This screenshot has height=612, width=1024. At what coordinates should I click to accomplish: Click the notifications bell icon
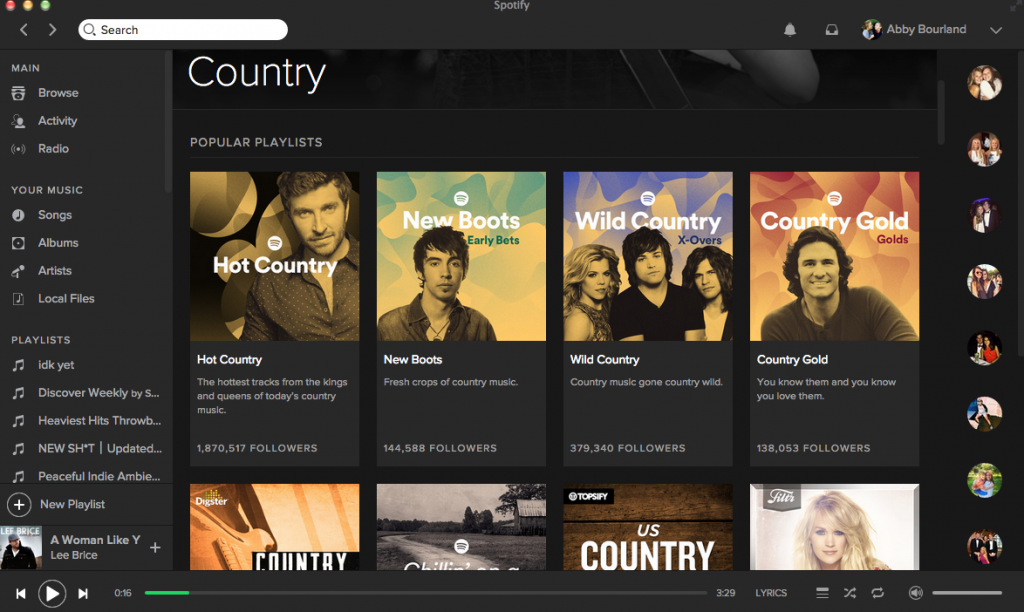click(789, 29)
